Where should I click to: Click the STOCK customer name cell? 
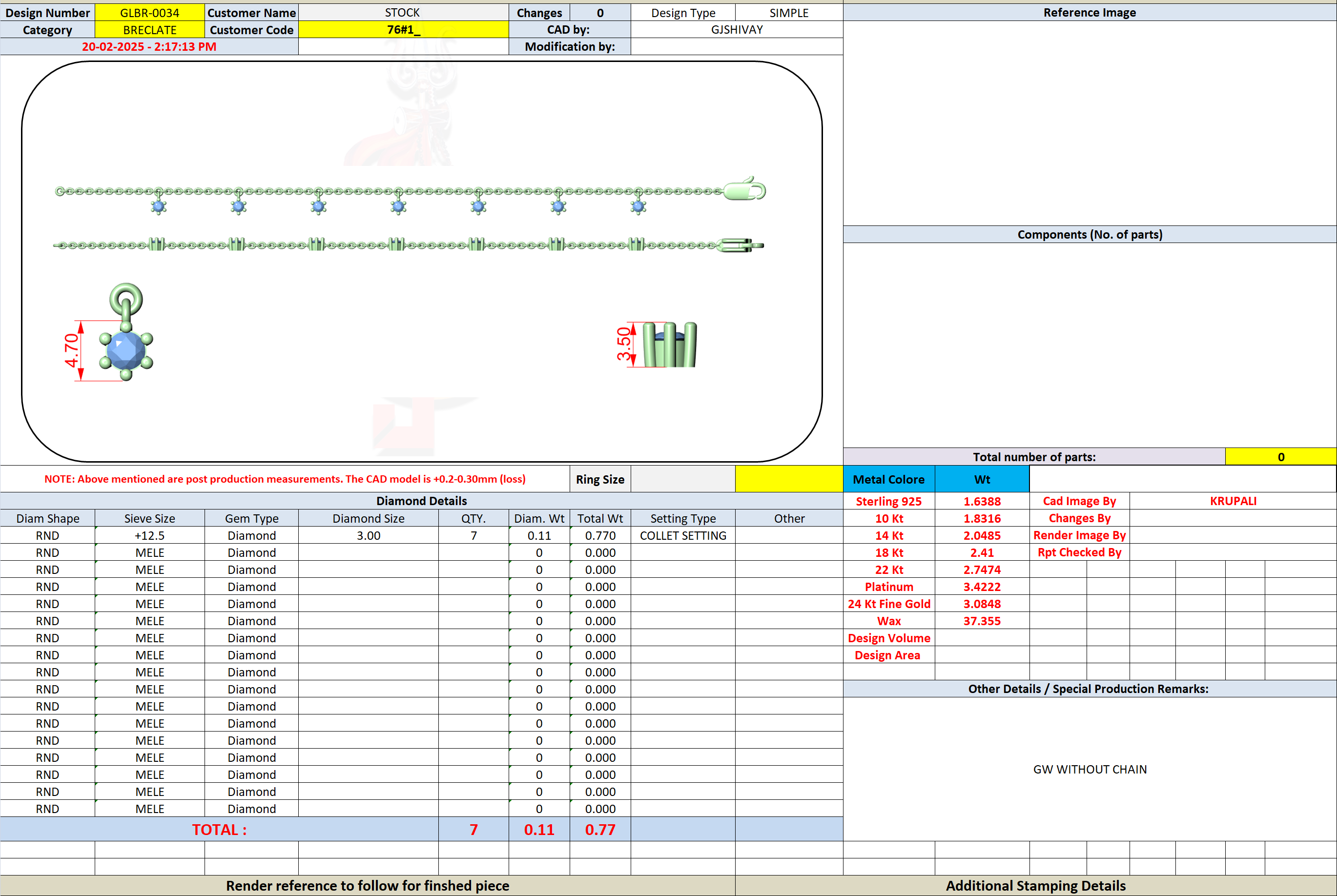click(403, 13)
